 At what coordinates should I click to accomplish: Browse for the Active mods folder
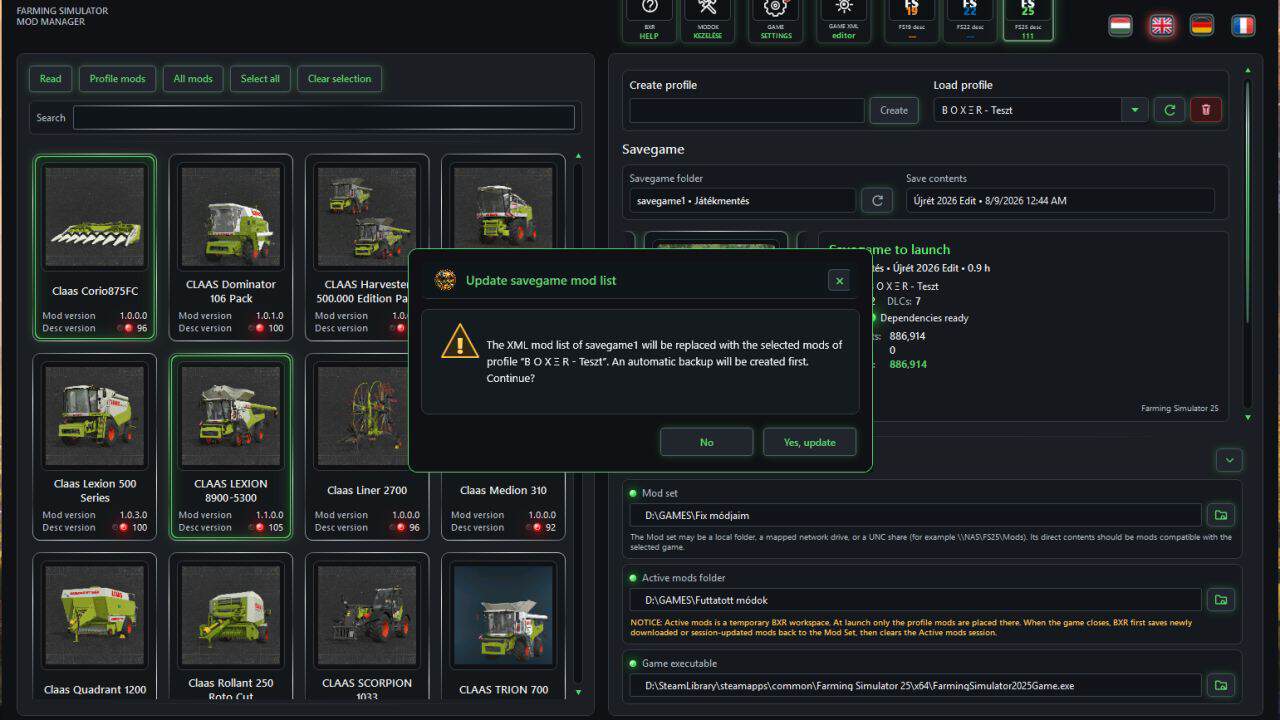tap(1220, 600)
